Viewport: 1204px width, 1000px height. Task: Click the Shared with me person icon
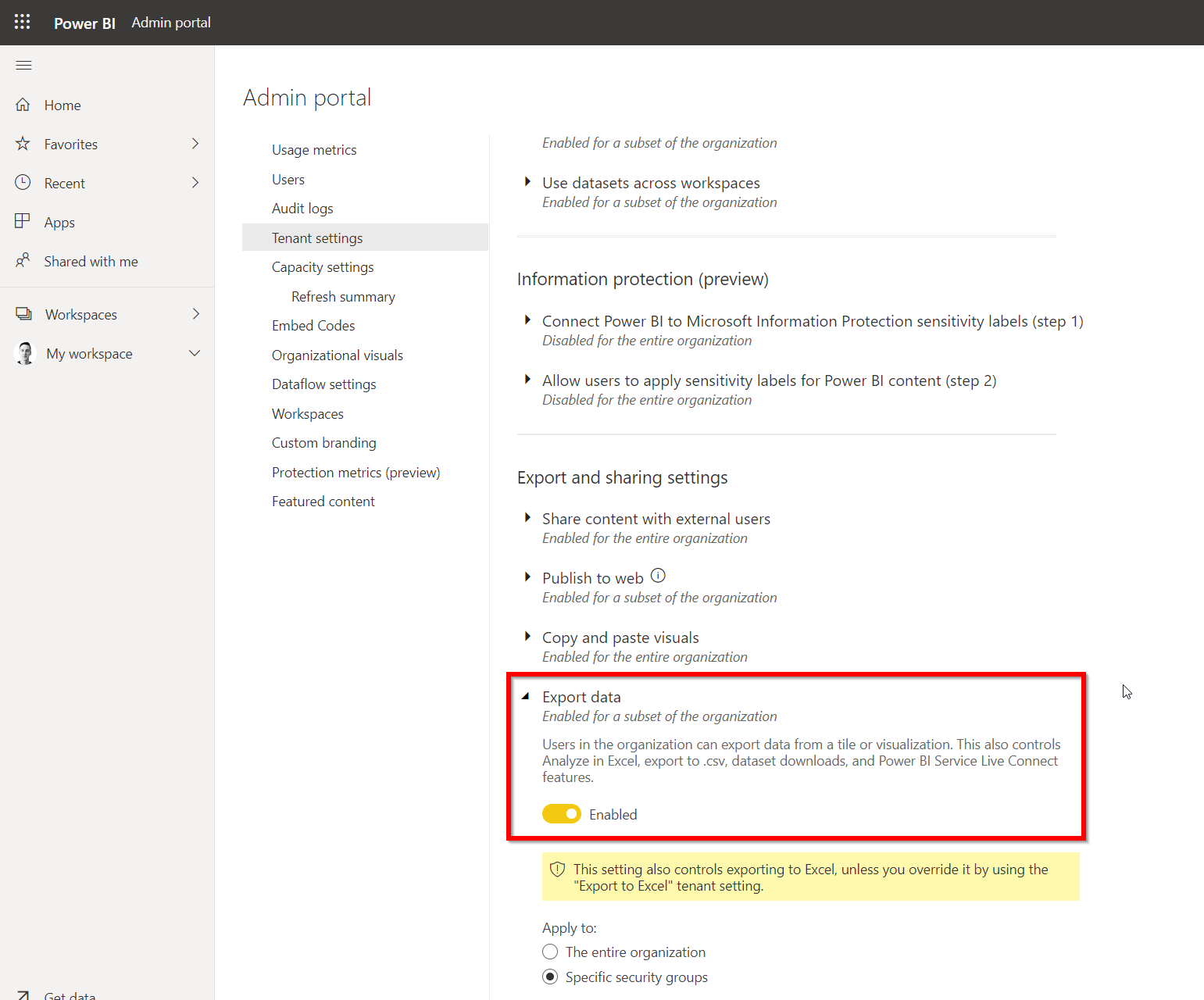pyautogui.click(x=23, y=261)
